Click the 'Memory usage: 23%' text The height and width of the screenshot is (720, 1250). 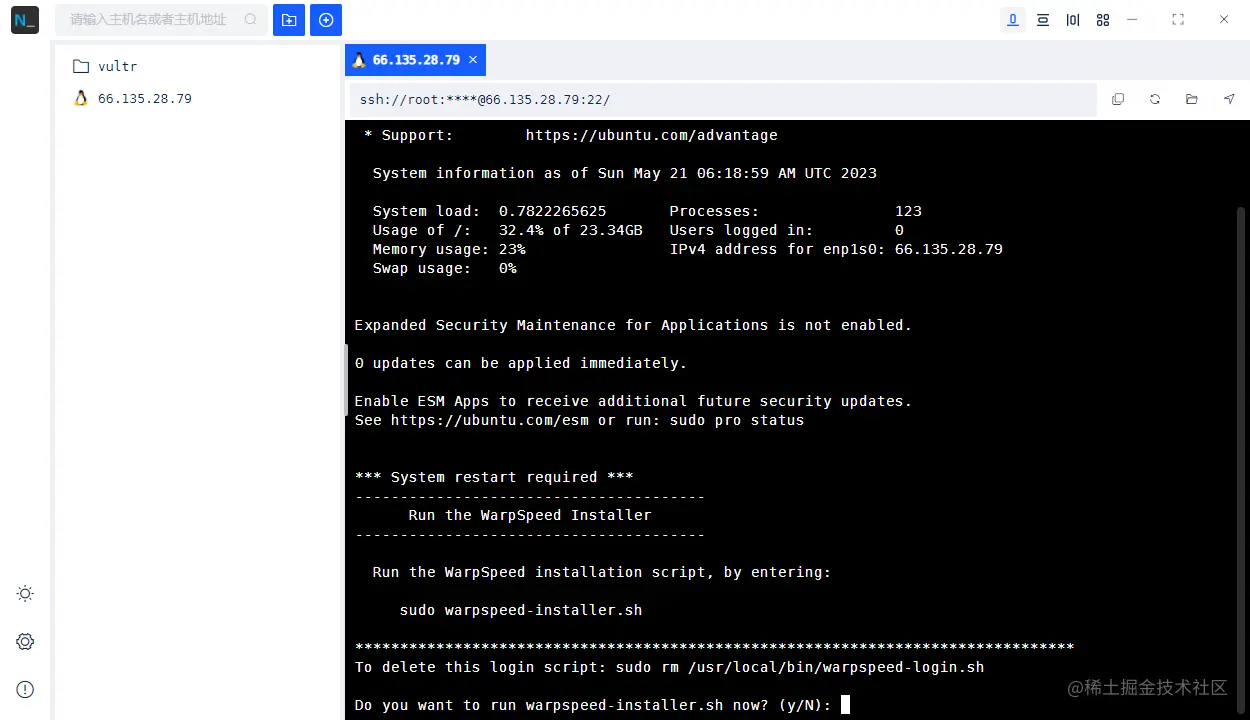(x=449, y=249)
